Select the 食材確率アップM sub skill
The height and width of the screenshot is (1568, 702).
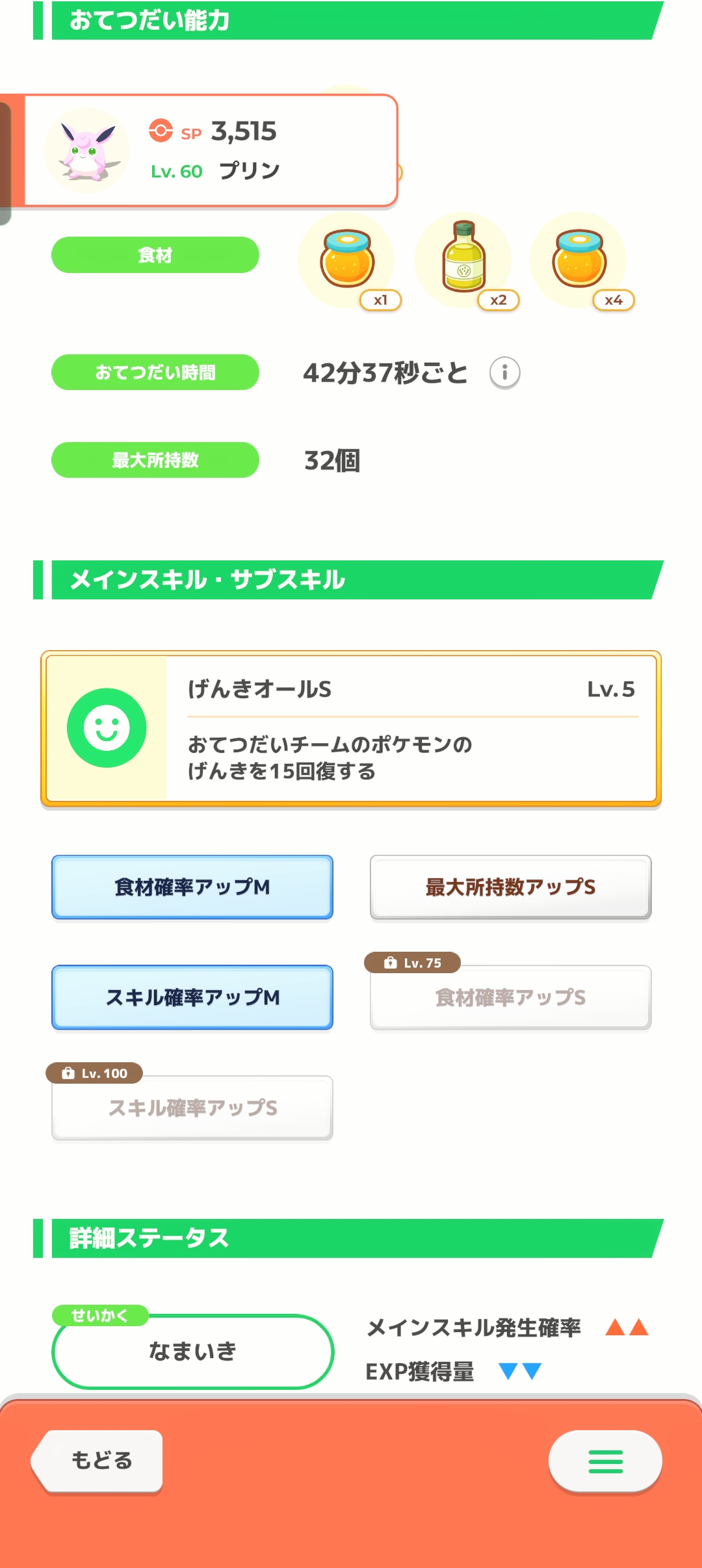[x=192, y=887]
